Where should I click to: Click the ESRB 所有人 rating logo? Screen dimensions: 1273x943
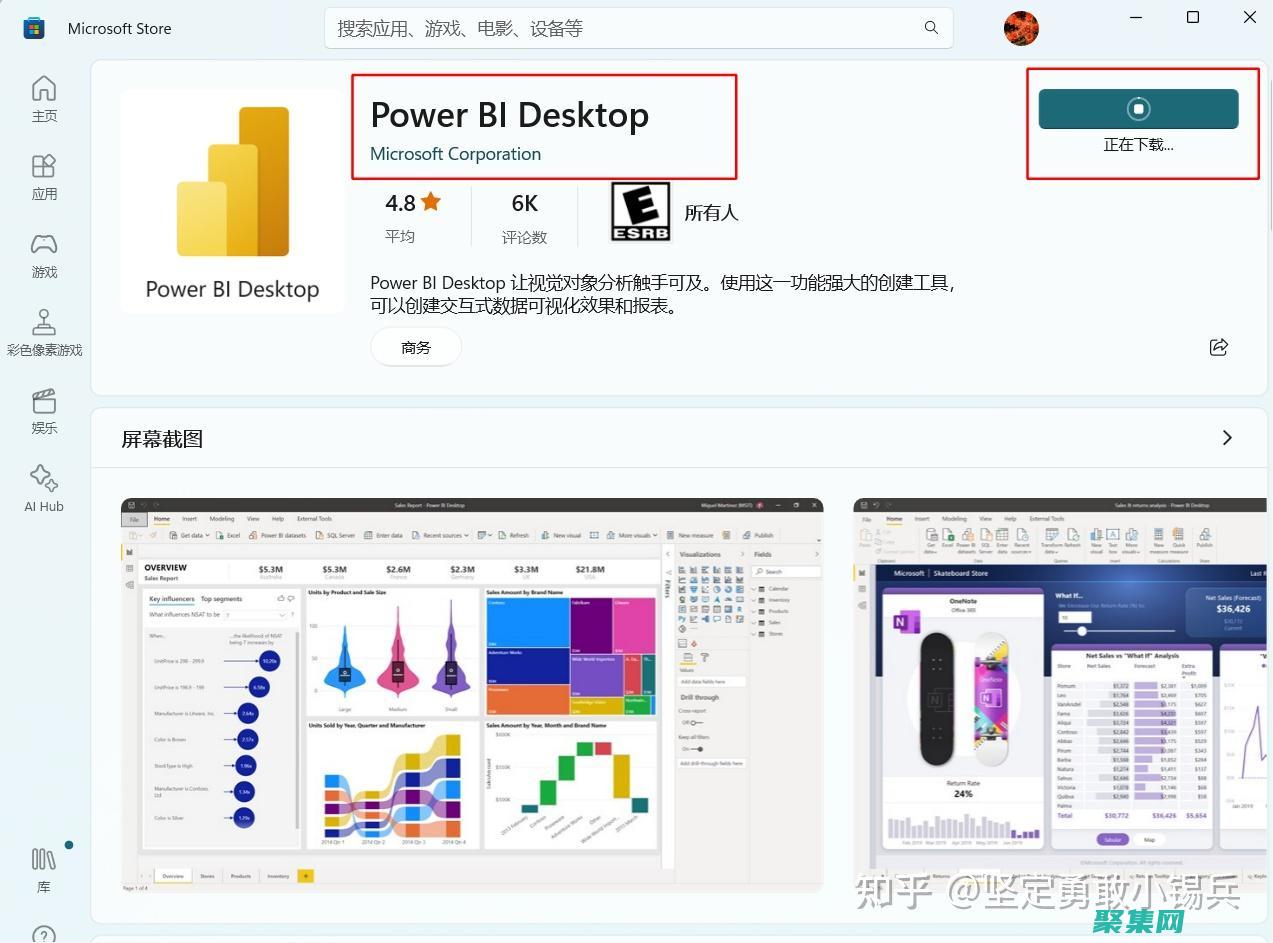click(639, 212)
